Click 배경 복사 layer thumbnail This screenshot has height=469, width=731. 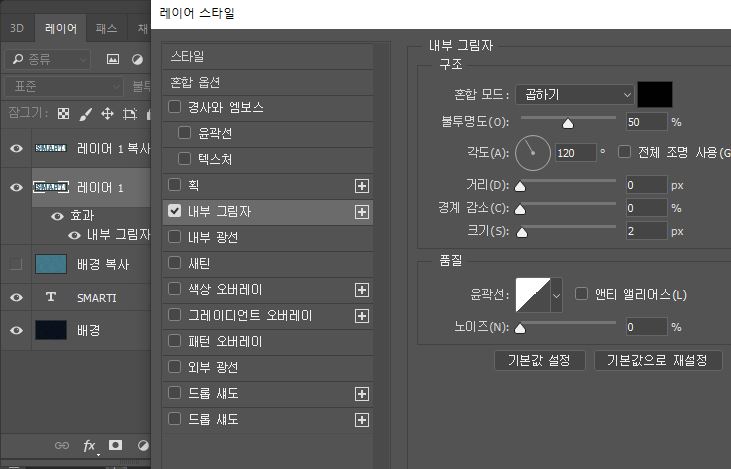tap(51, 264)
